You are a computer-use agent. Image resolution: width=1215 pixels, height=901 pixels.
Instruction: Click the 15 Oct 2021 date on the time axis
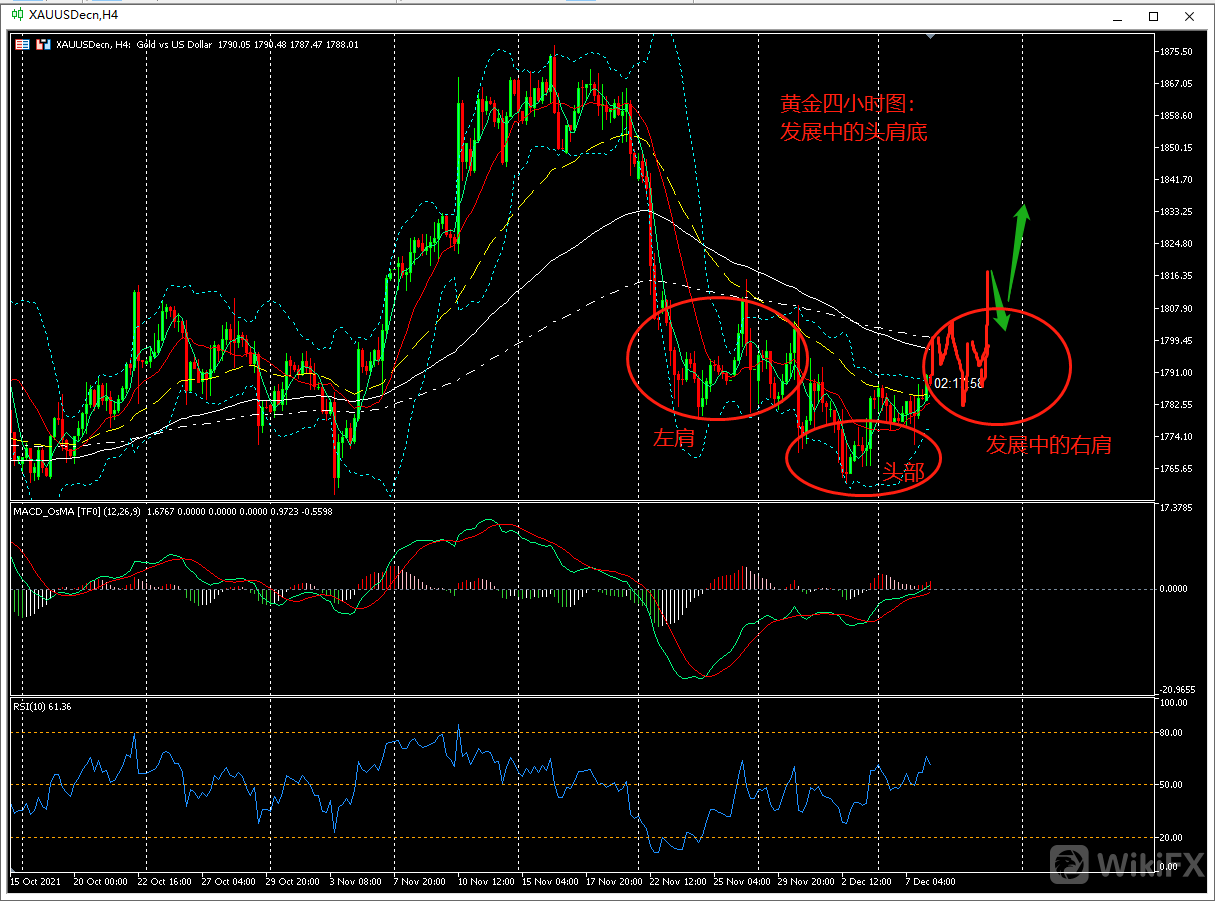coord(35,882)
